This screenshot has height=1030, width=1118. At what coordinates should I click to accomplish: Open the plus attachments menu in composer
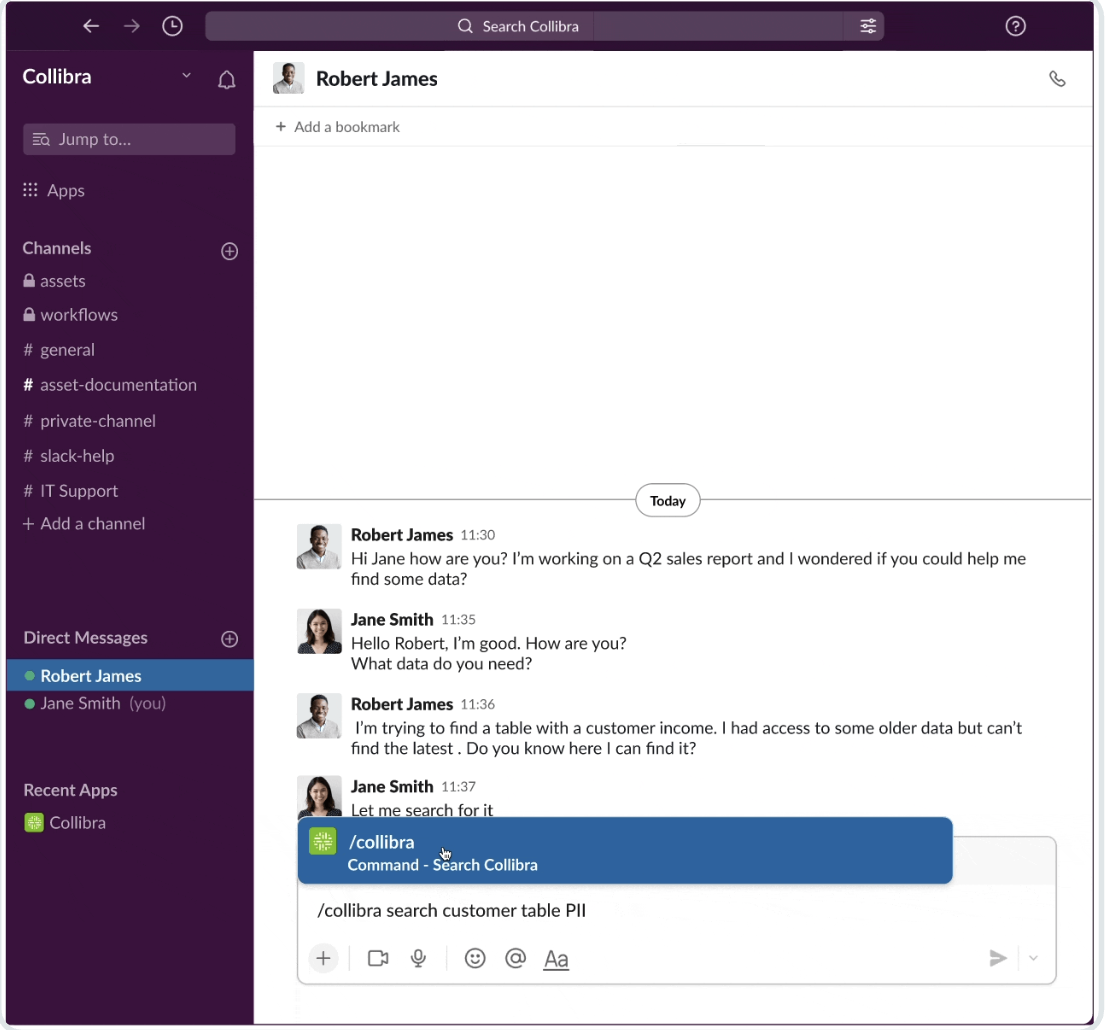323,959
